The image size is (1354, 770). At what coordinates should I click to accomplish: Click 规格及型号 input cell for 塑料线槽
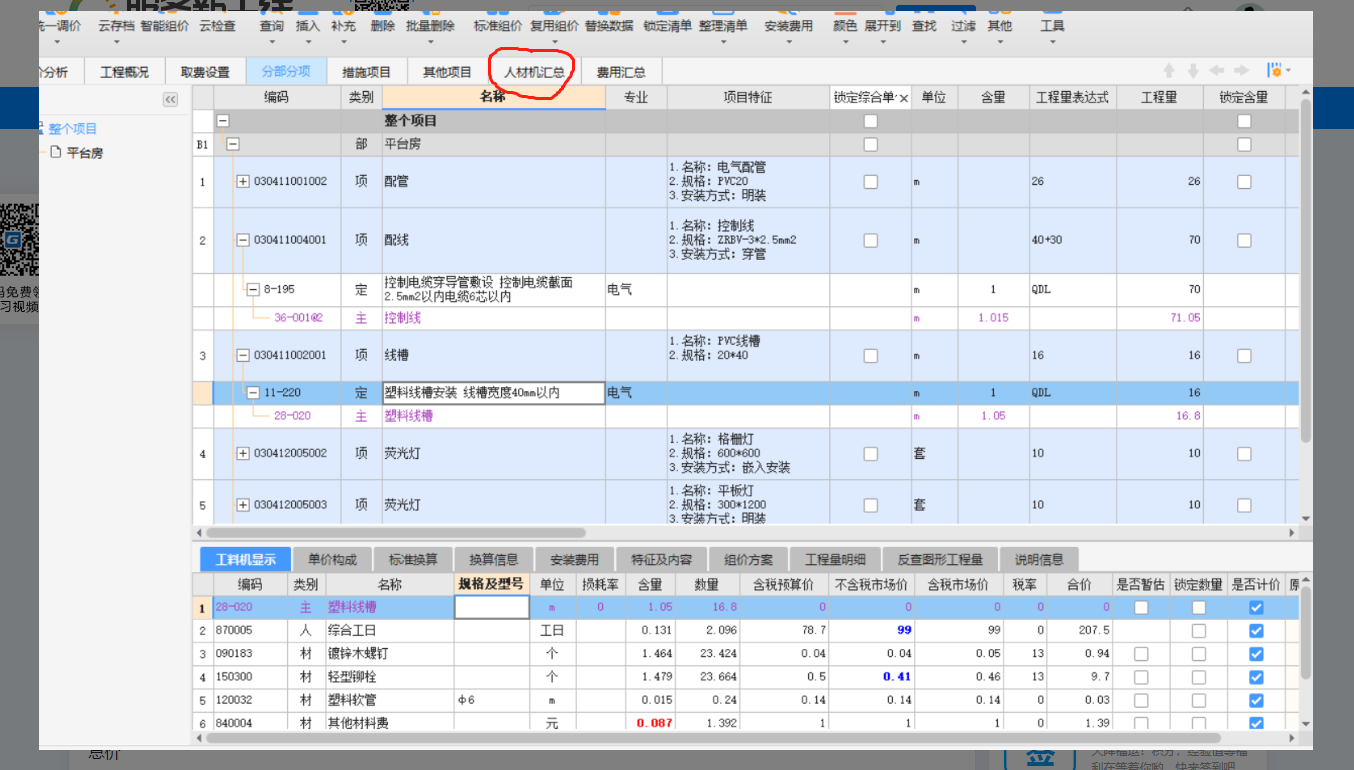coord(491,607)
